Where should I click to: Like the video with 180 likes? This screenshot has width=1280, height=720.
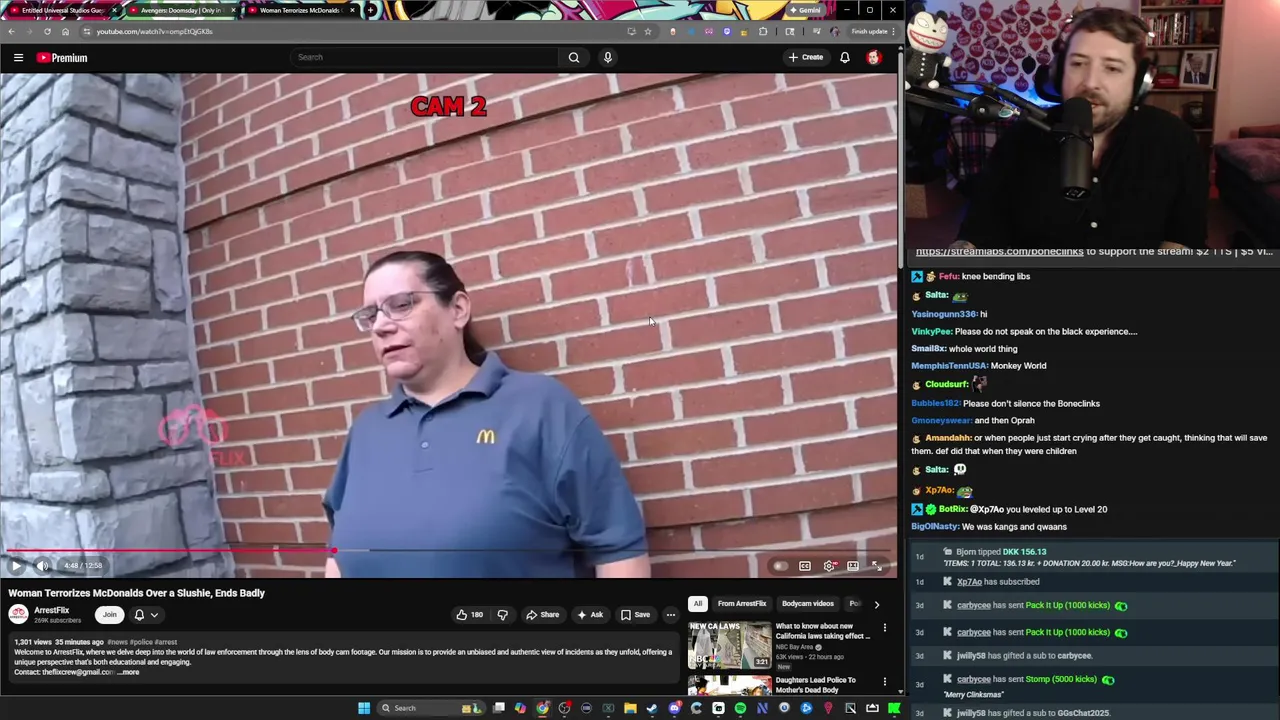(470, 615)
